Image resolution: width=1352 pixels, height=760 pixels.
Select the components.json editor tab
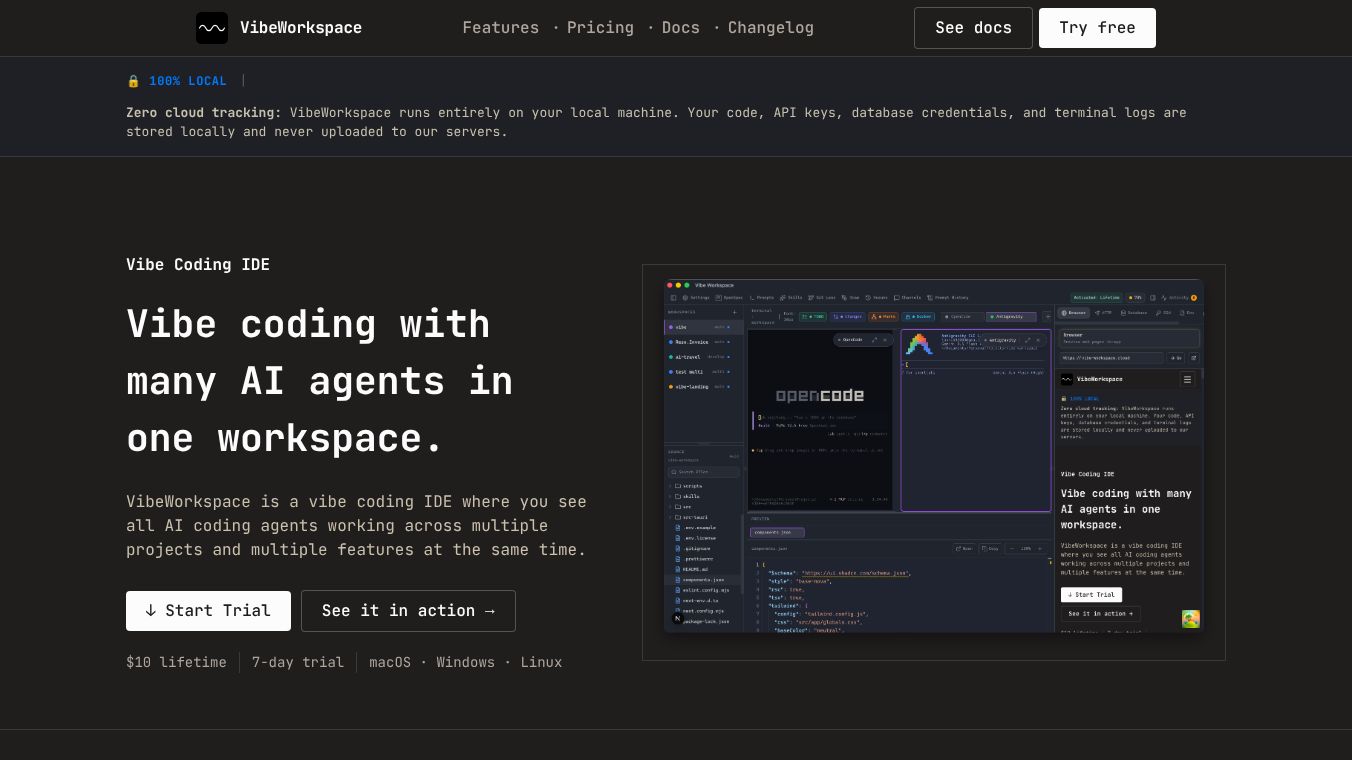click(x=777, y=532)
